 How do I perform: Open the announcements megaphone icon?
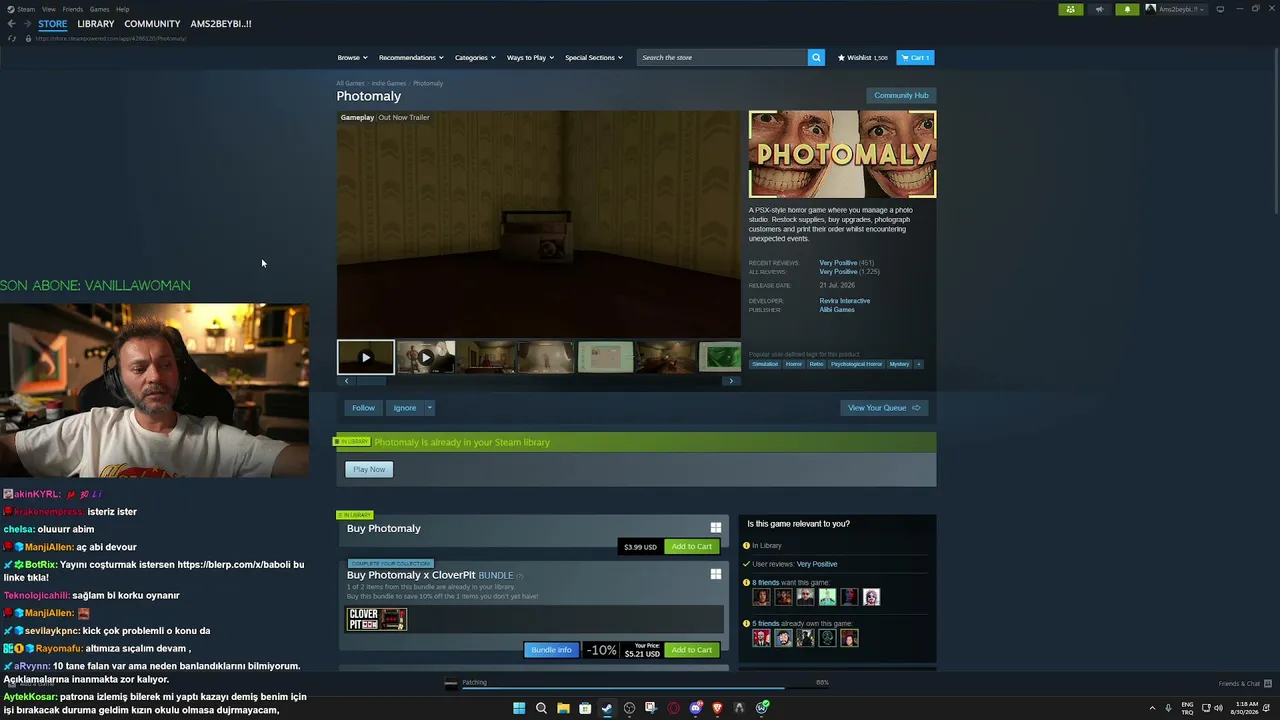(1099, 9)
